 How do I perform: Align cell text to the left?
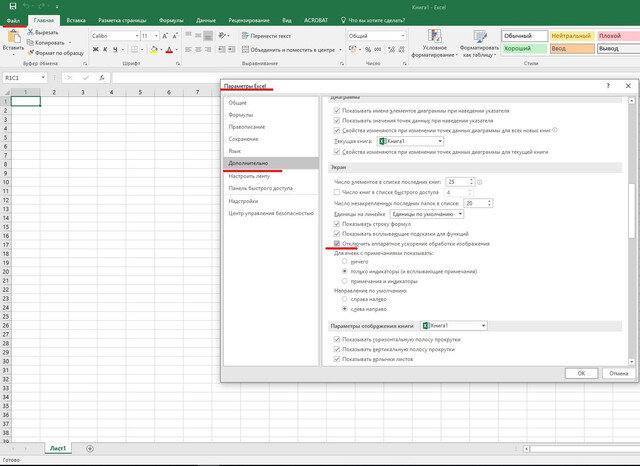(x=188, y=49)
